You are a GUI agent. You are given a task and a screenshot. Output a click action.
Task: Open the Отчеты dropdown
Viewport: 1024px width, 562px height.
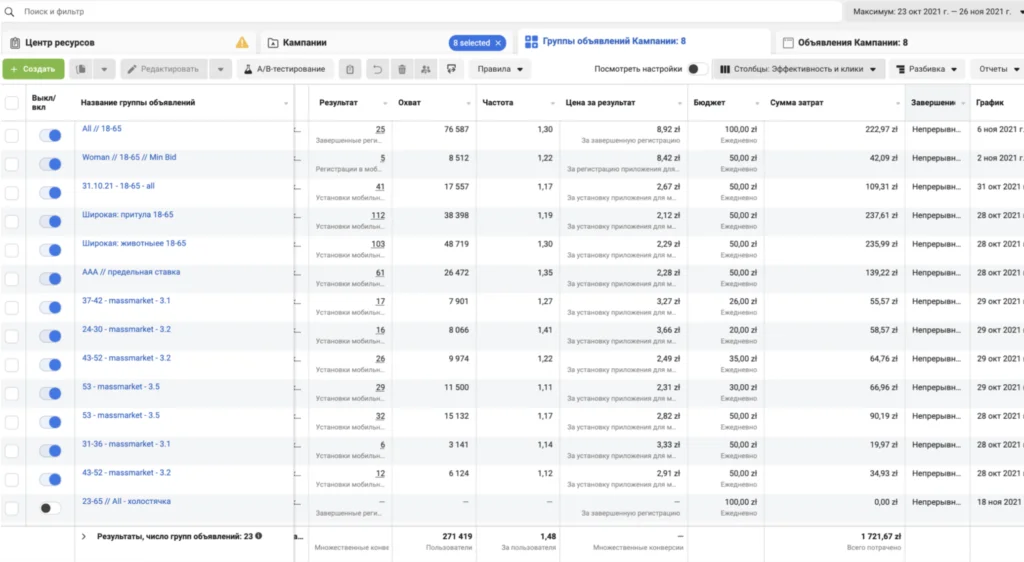(x=999, y=69)
